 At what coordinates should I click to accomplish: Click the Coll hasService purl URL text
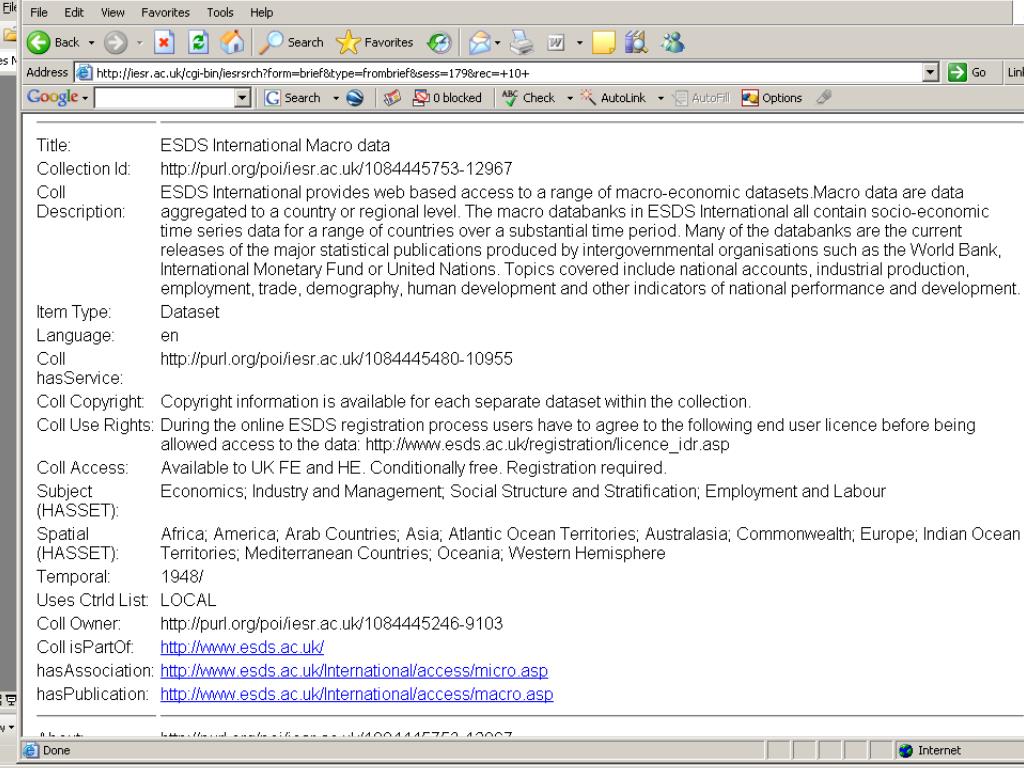point(336,359)
